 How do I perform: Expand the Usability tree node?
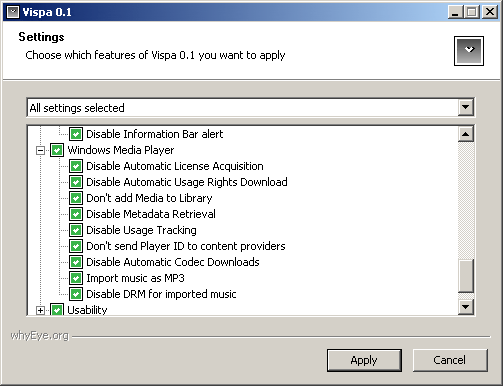point(40,310)
